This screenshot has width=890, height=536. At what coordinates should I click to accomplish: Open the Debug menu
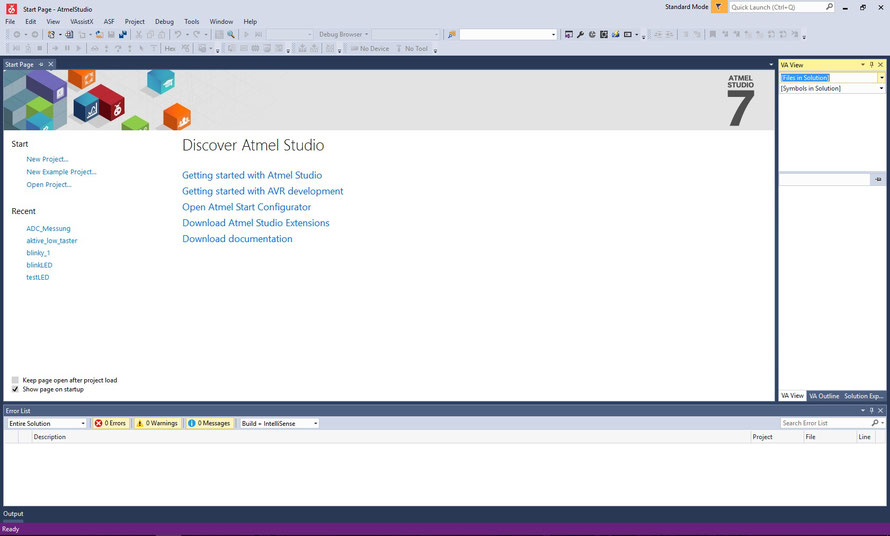point(165,22)
